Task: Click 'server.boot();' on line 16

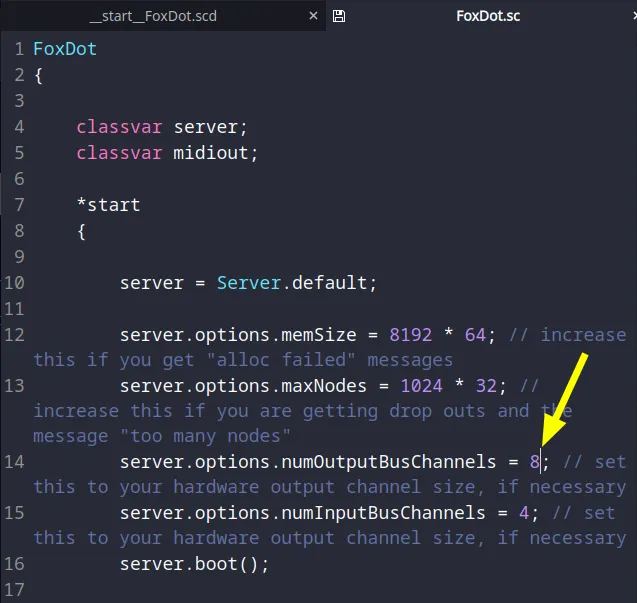Action: coord(195,564)
